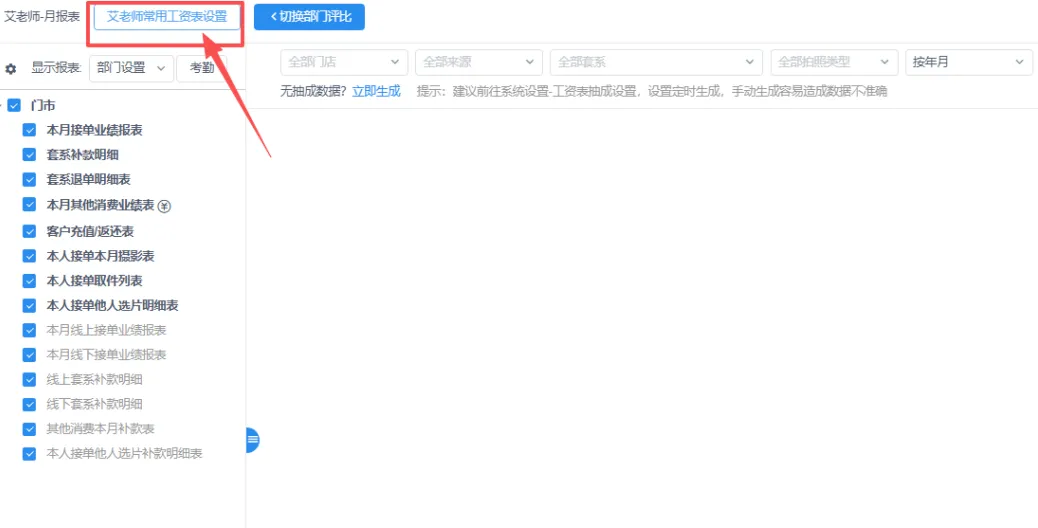Uncheck the 门市 root checkbox
1038x528 pixels.
[14, 105]
